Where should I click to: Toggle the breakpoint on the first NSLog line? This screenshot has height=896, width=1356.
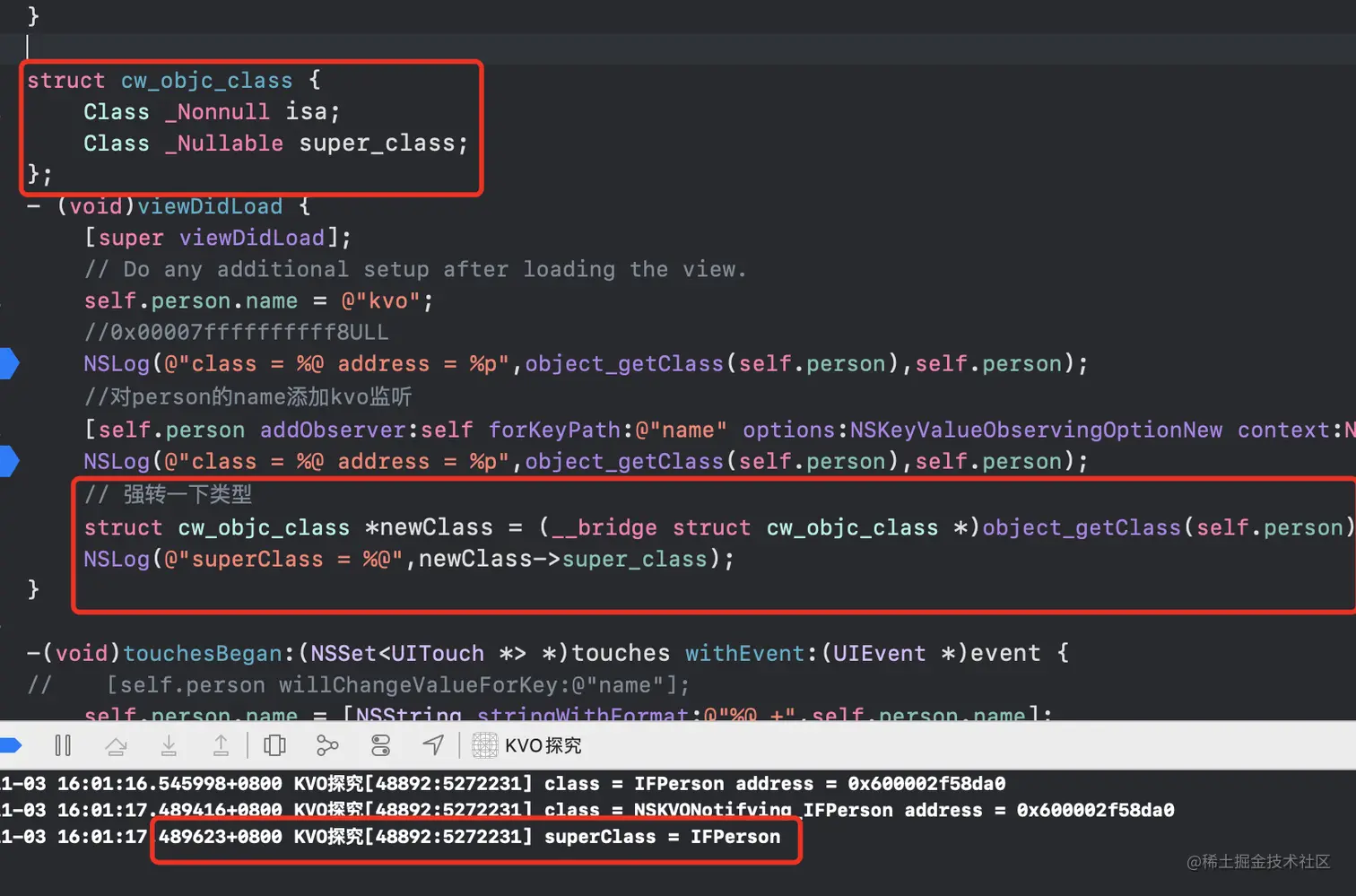[9, 363]
